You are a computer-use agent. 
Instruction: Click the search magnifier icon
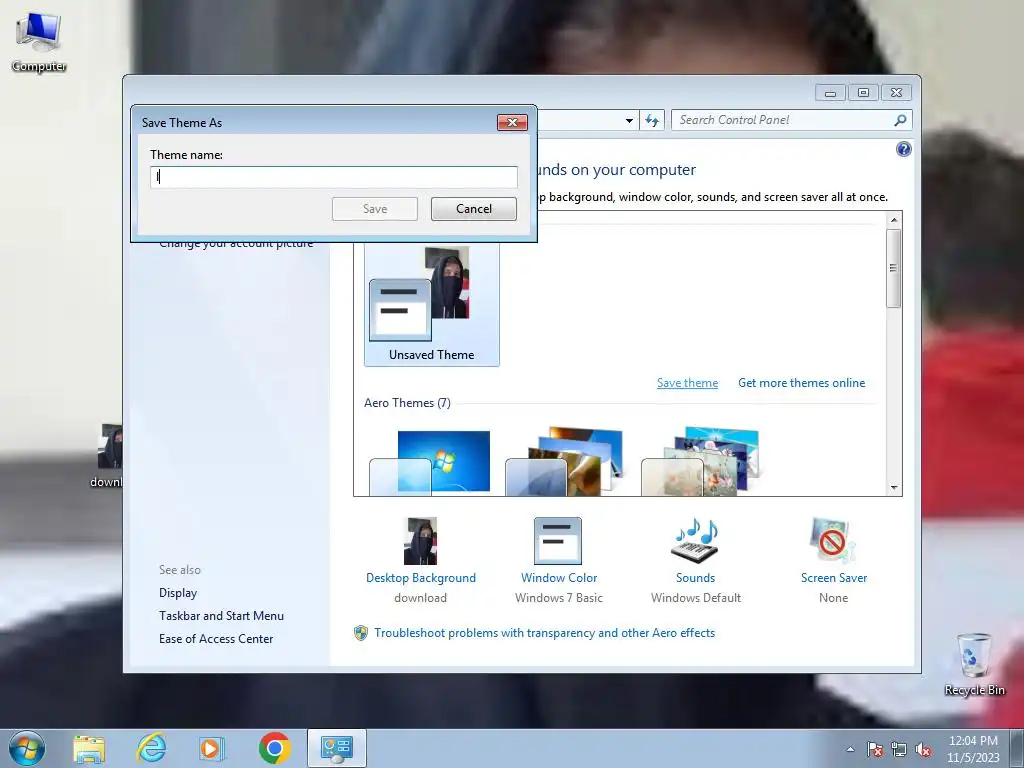click(x=901, y=120)
